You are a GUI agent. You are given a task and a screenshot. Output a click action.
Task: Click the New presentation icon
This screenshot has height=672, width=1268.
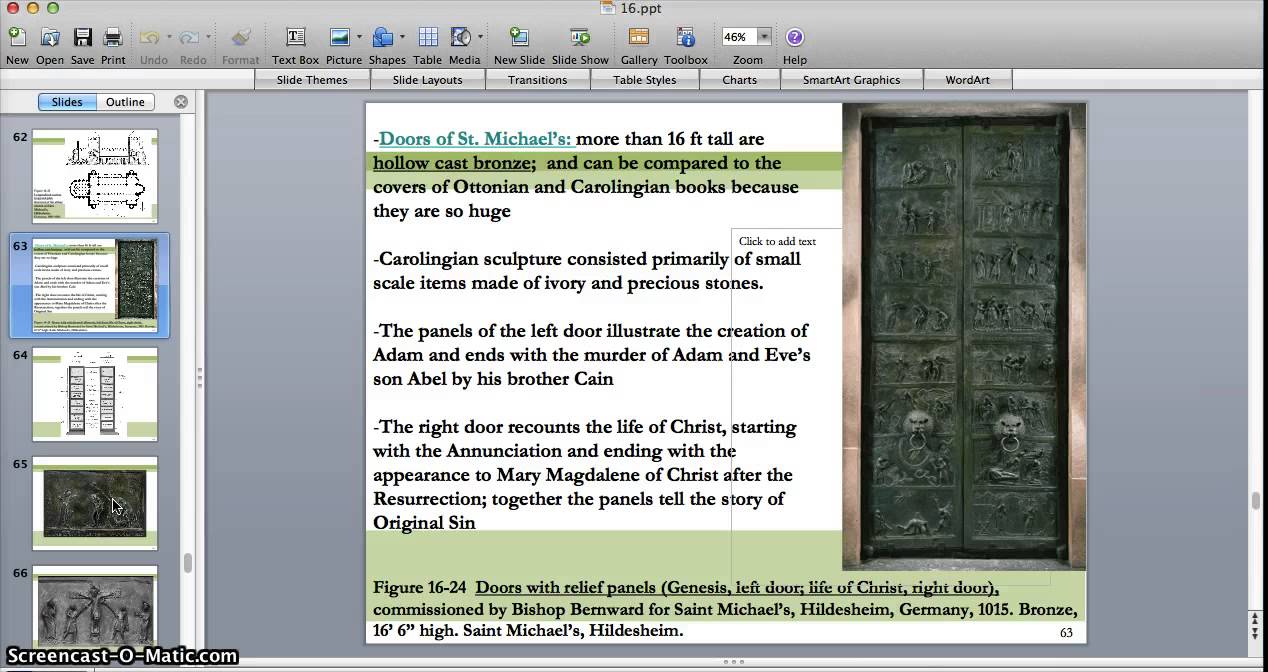point(17,37)
